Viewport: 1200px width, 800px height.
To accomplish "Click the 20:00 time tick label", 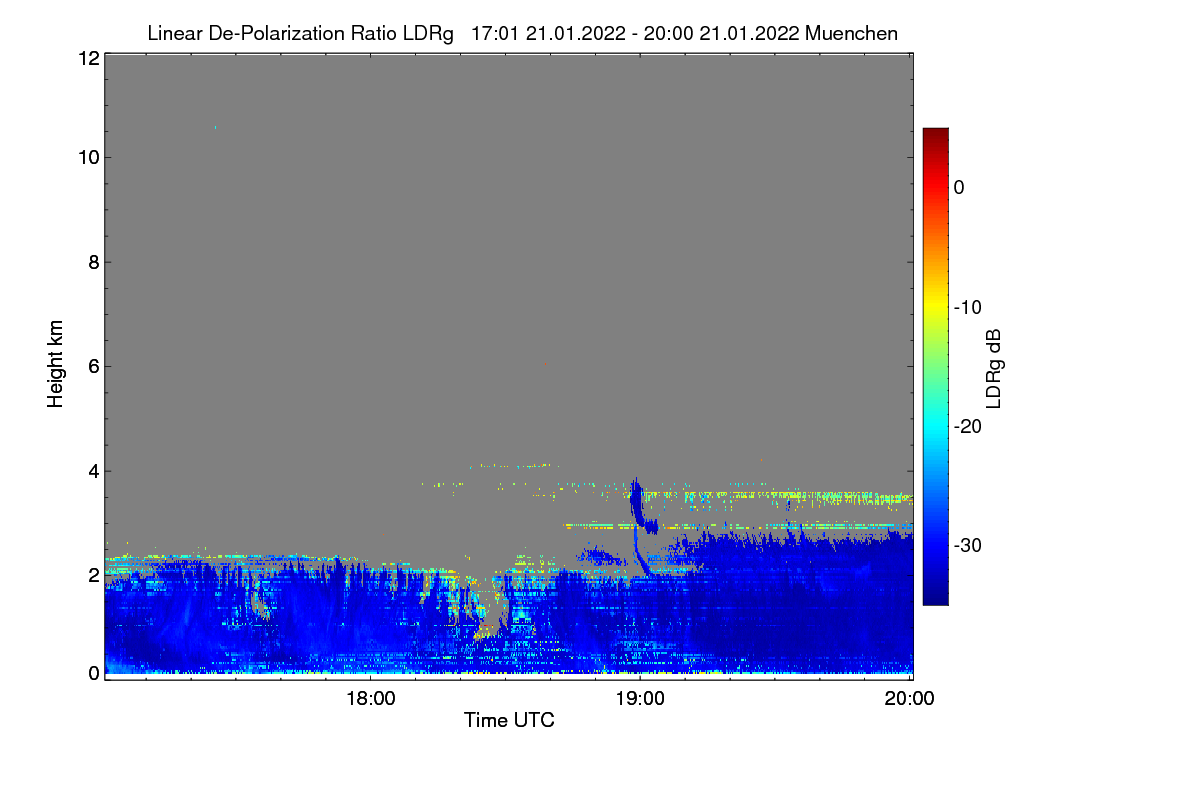I will pyautogui.click(x=910, y=699).
